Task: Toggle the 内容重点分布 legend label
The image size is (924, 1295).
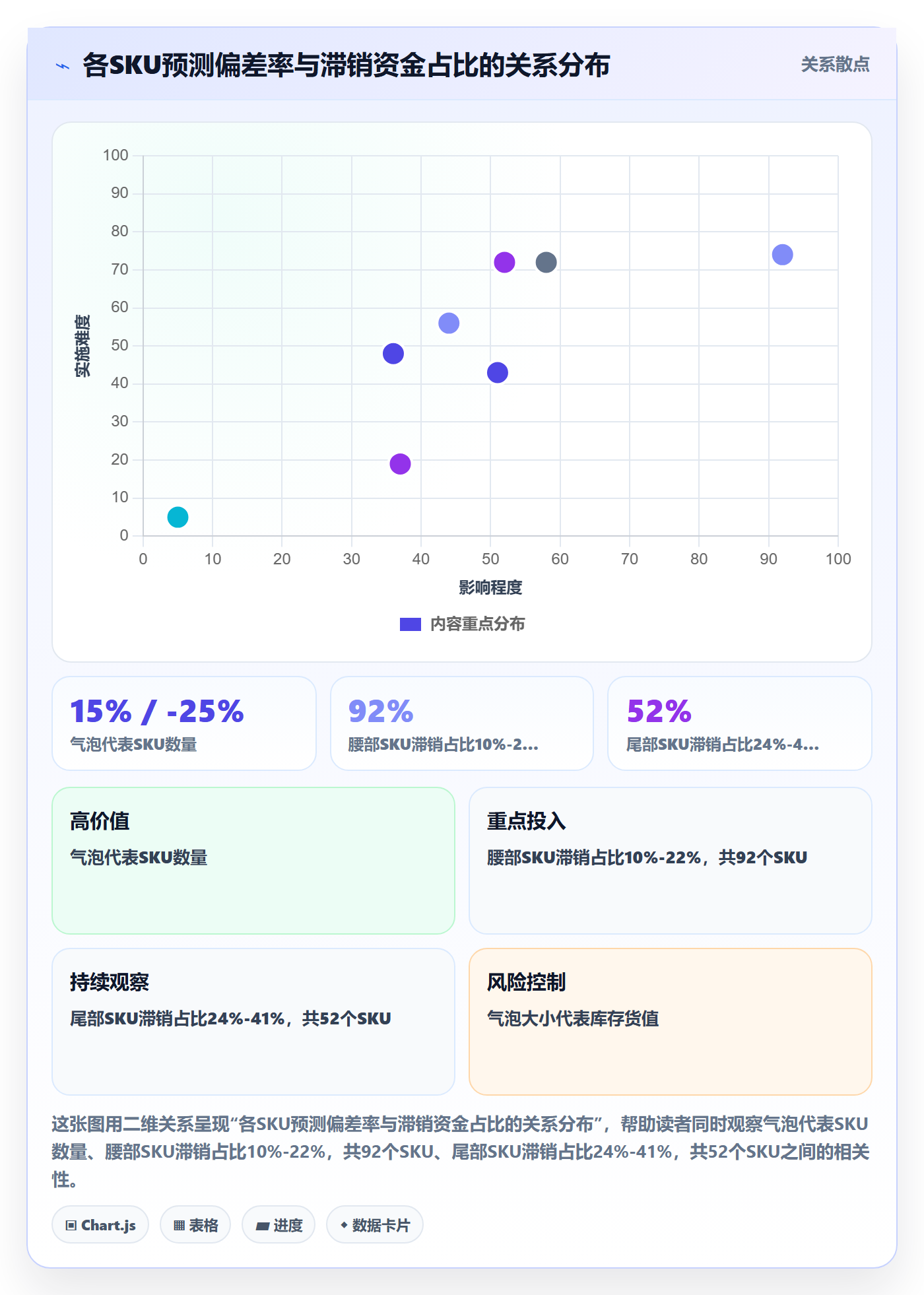Action: (477, 624)
